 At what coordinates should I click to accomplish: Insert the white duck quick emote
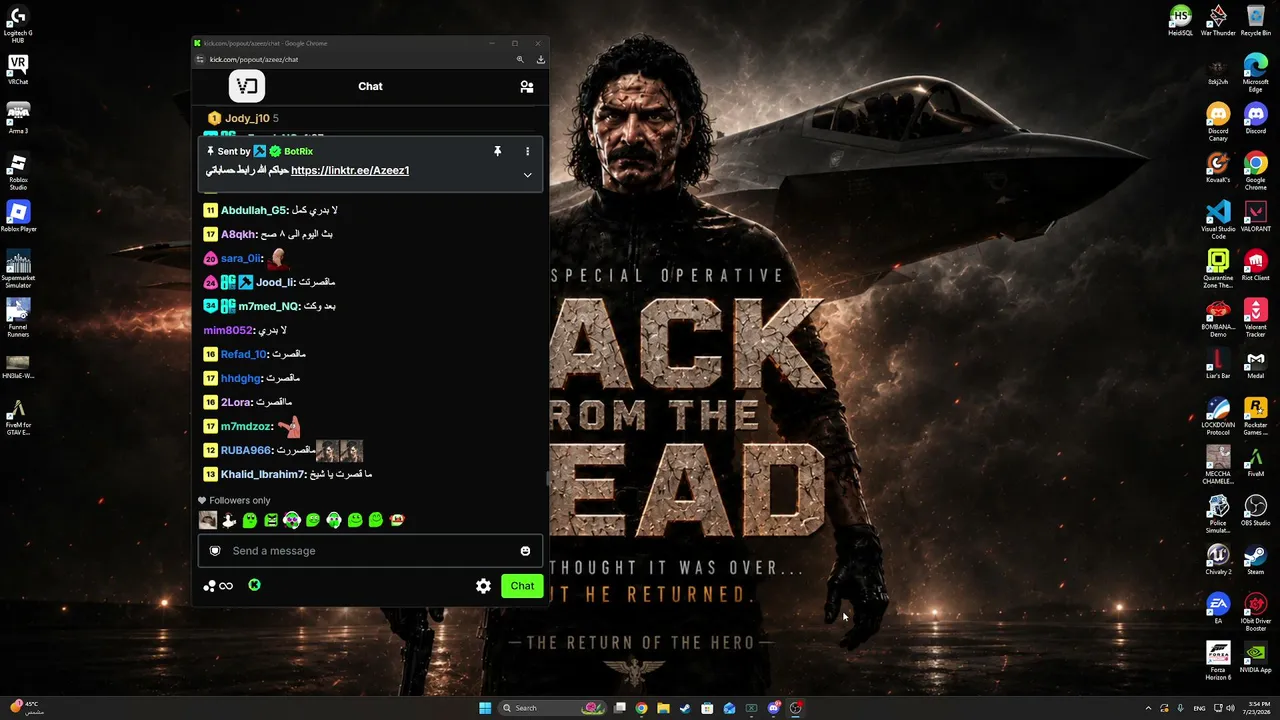coord(229,520)
